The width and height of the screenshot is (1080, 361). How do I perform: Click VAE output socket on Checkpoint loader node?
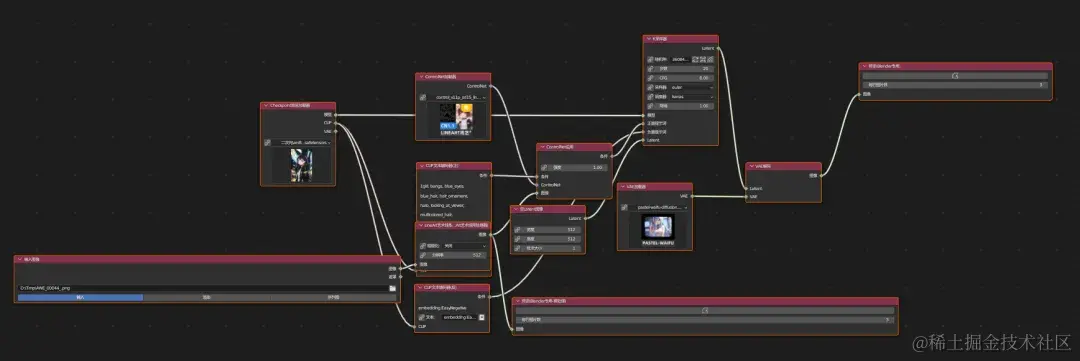(335, 131)
